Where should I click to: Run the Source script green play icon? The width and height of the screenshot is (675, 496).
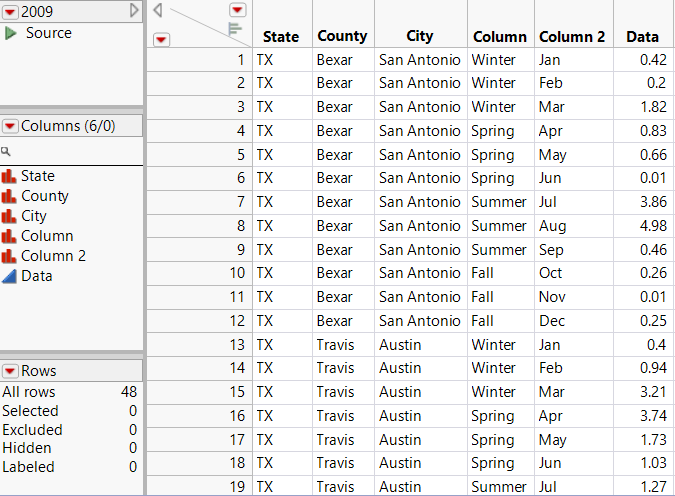coord(11,33)
